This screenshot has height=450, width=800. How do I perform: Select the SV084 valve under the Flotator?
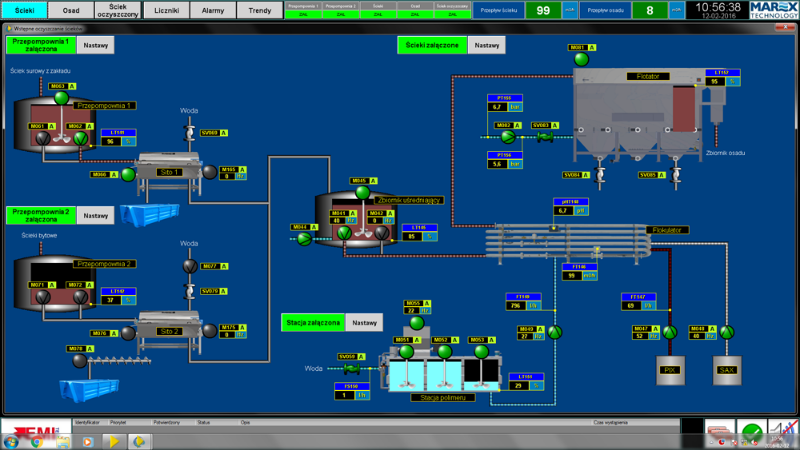(600, 175)
